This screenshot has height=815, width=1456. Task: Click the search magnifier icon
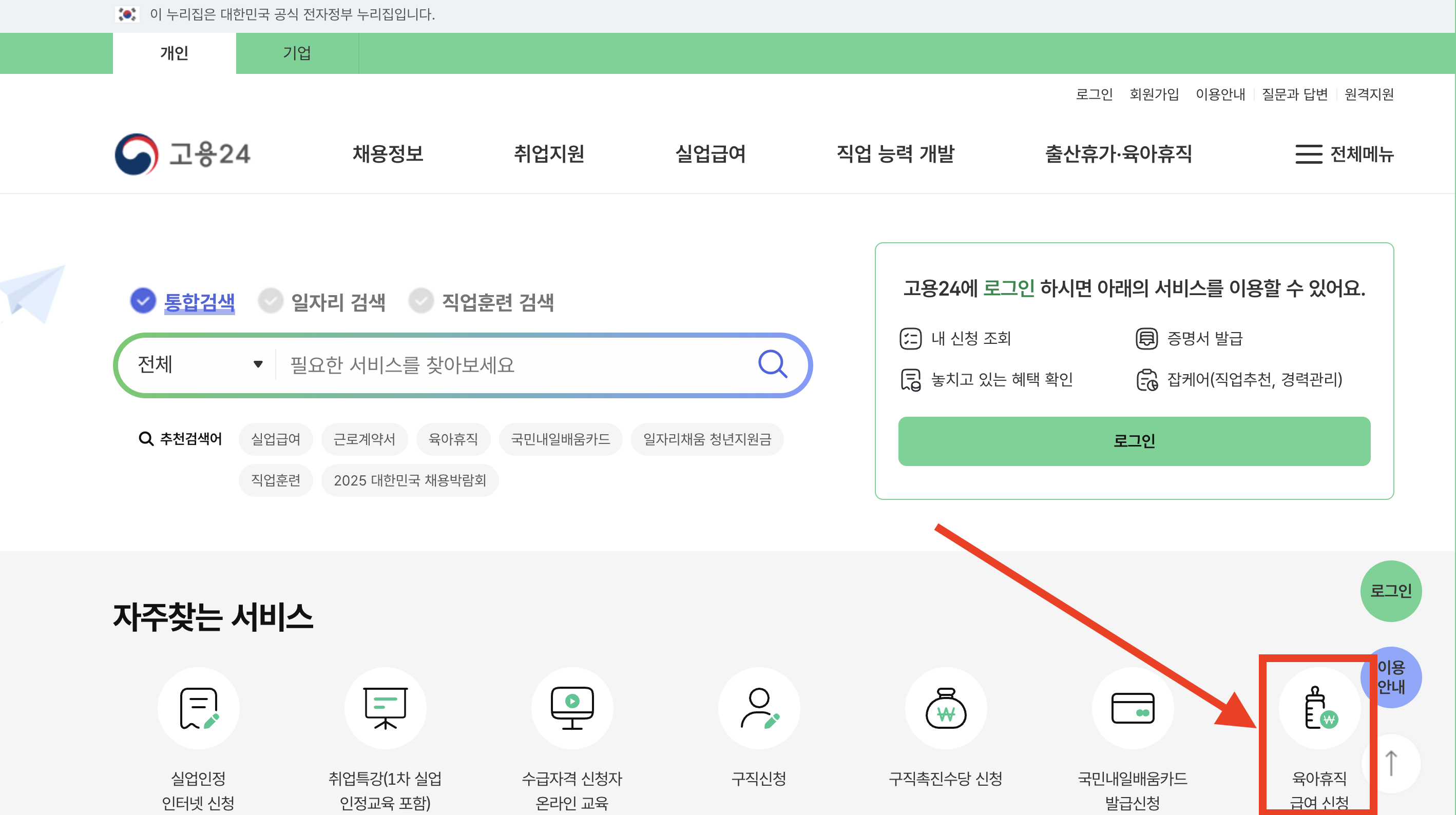(773, 364)
